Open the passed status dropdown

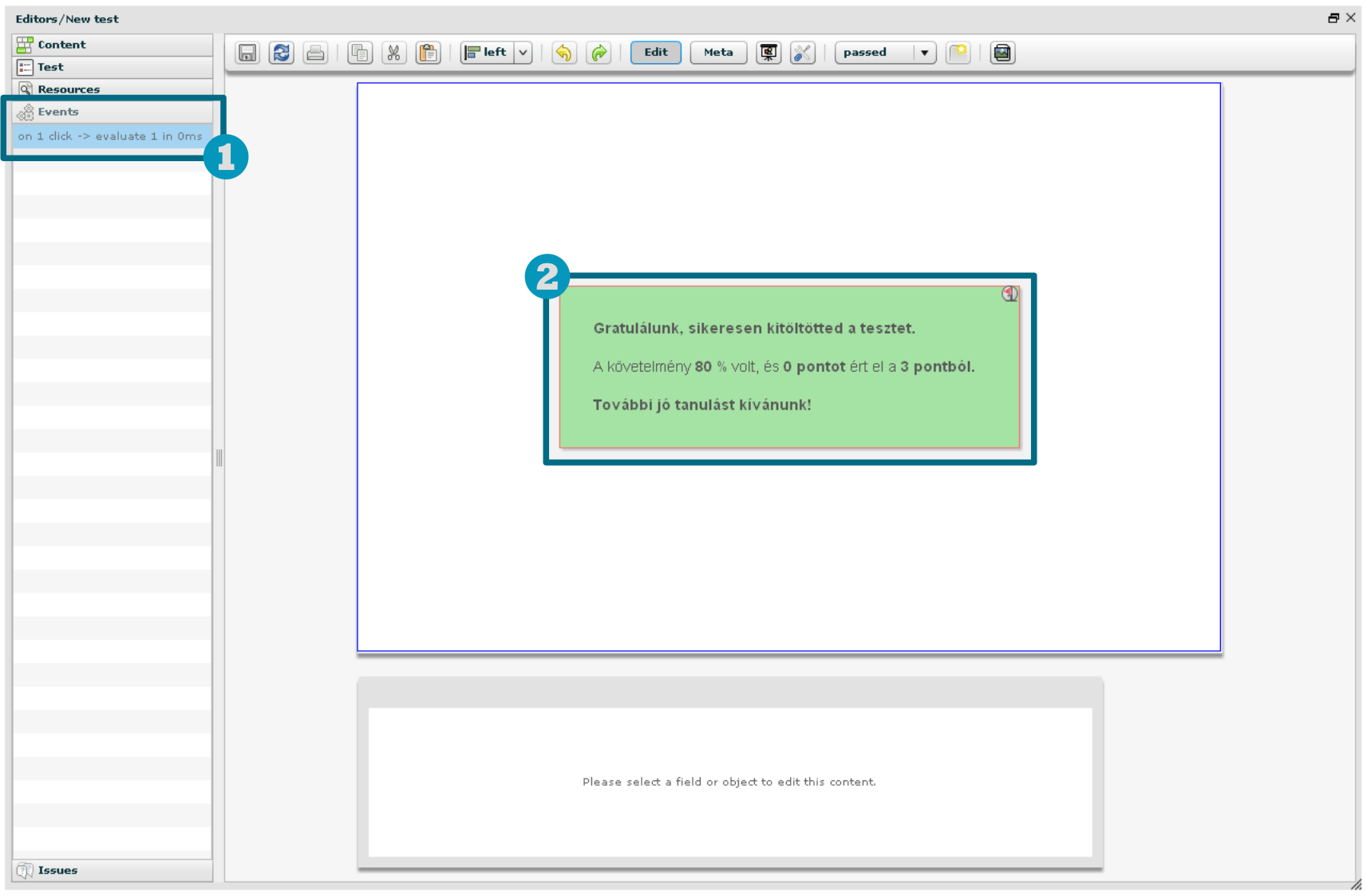click(x=924, y=53)
